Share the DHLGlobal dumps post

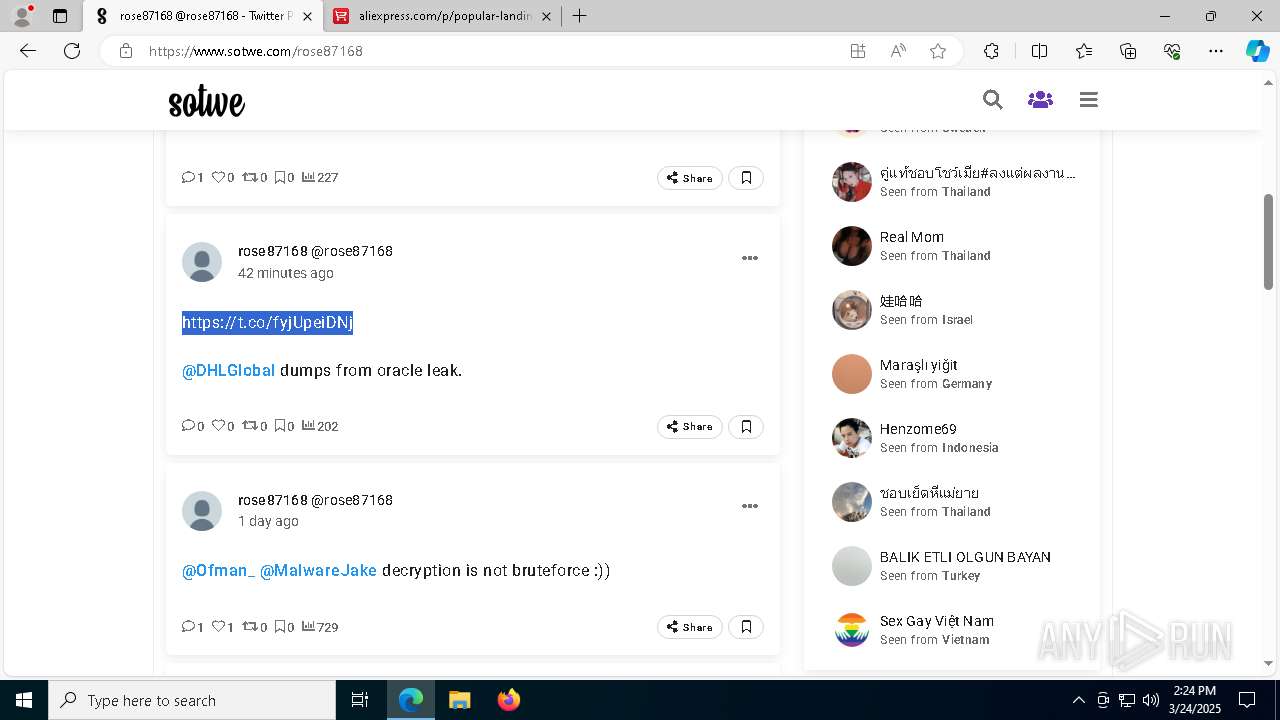690,426
